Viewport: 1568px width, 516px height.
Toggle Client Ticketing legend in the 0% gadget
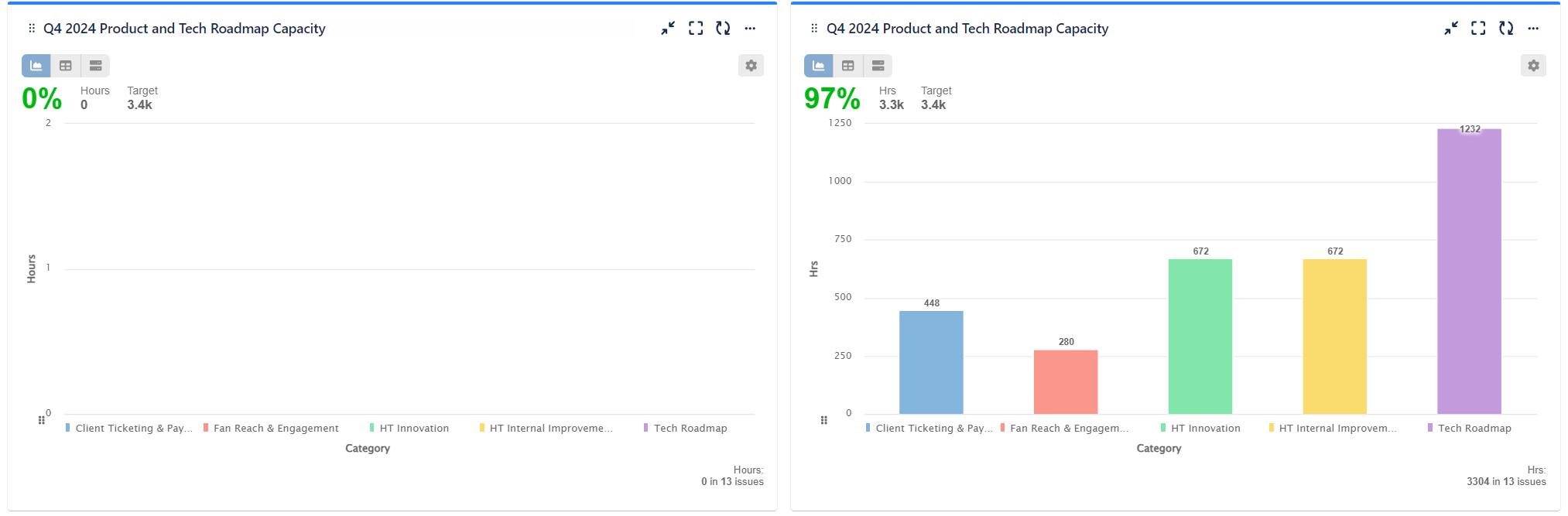[x=129, y=429]
